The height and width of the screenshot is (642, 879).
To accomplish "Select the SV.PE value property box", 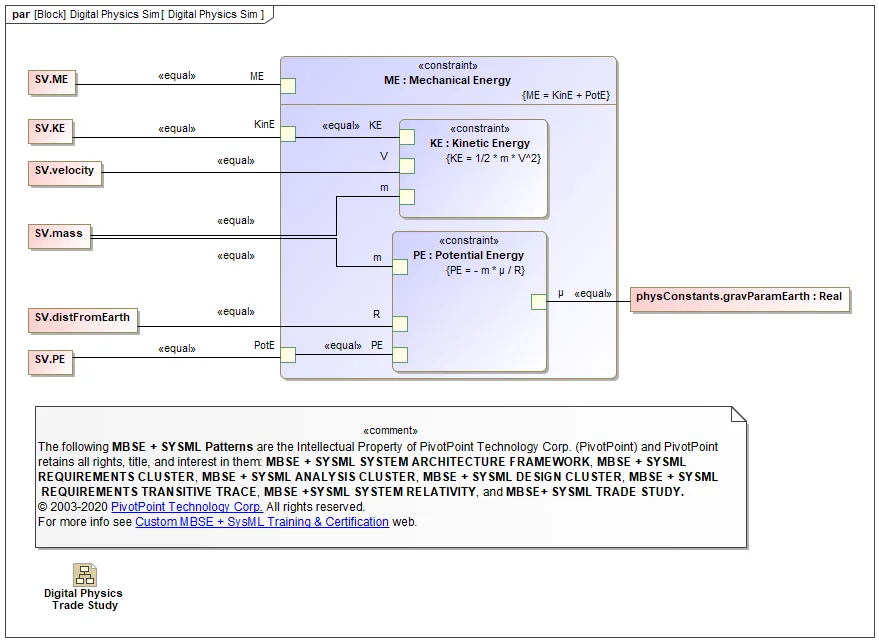I will point(50,362).
